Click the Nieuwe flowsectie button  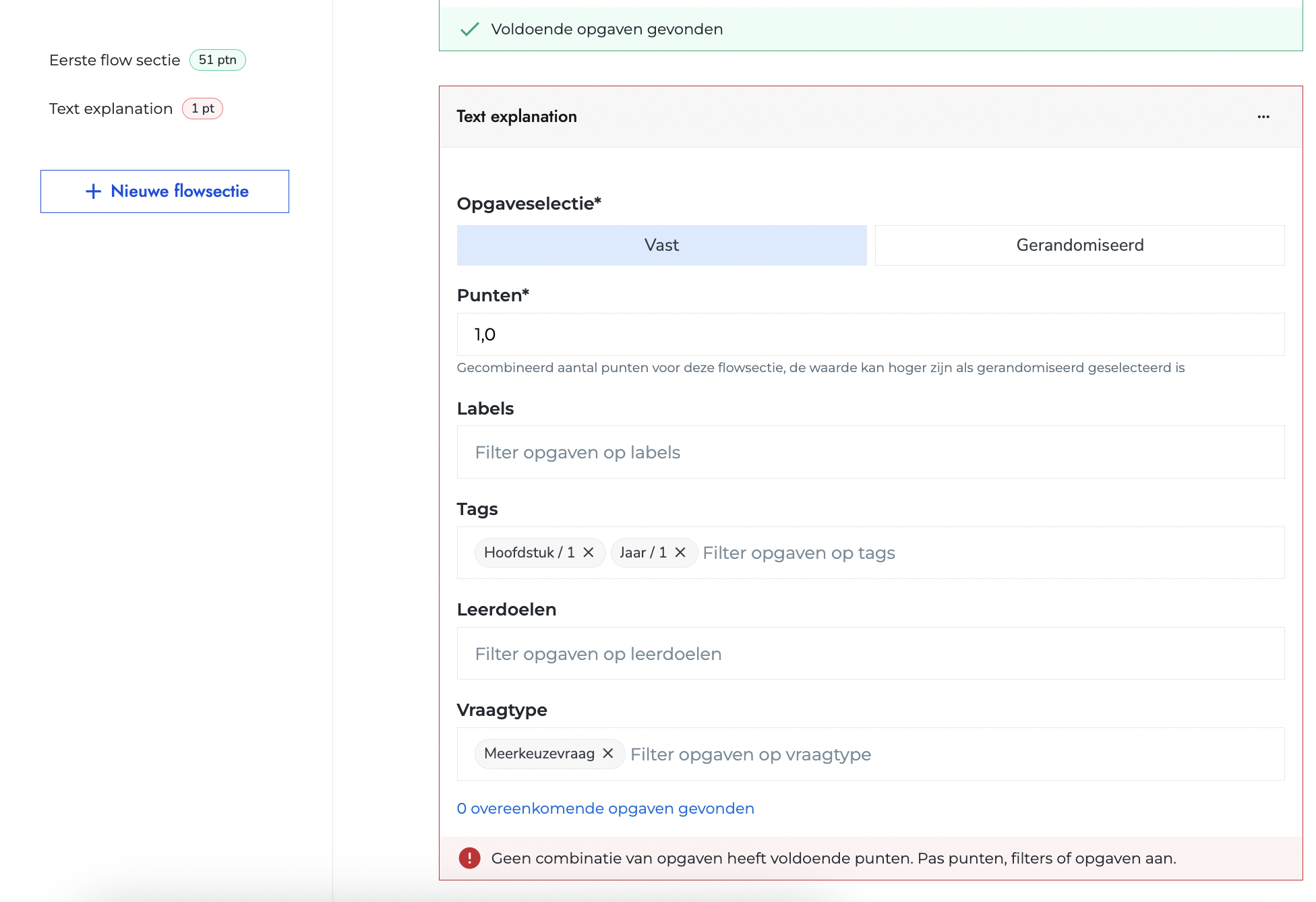(x=164, y=191)
